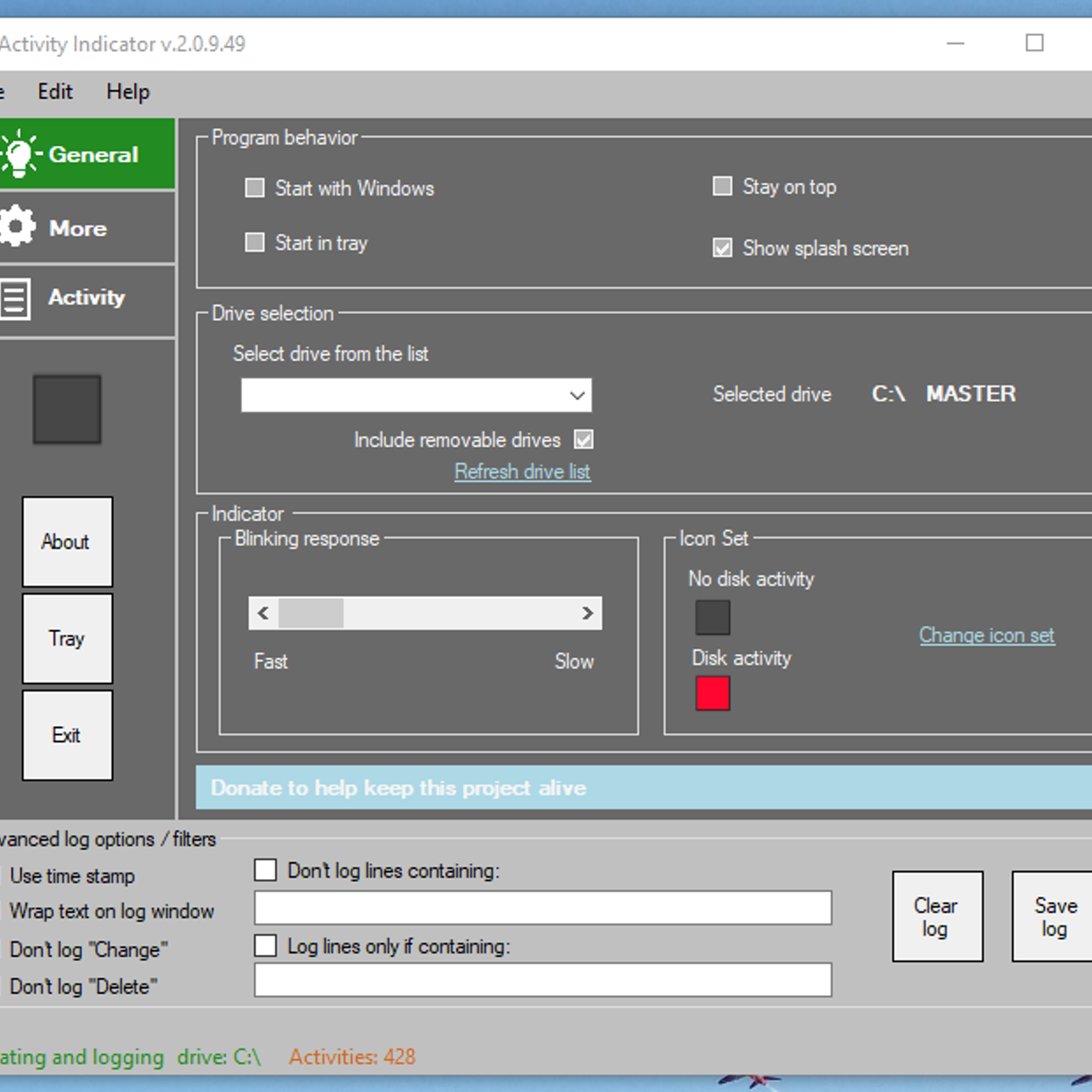This screenshot has width=1092, height=1092.
Task: Click the blinking response slider thumb
Action: tap(311, 613)
